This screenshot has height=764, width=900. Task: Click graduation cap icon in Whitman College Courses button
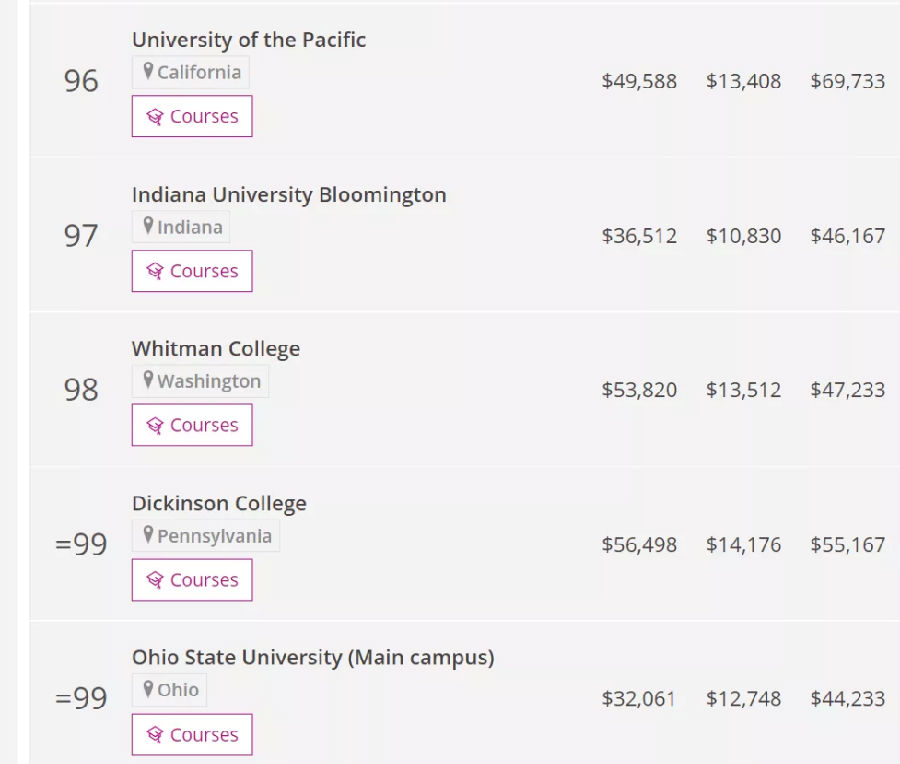[154, 426]
